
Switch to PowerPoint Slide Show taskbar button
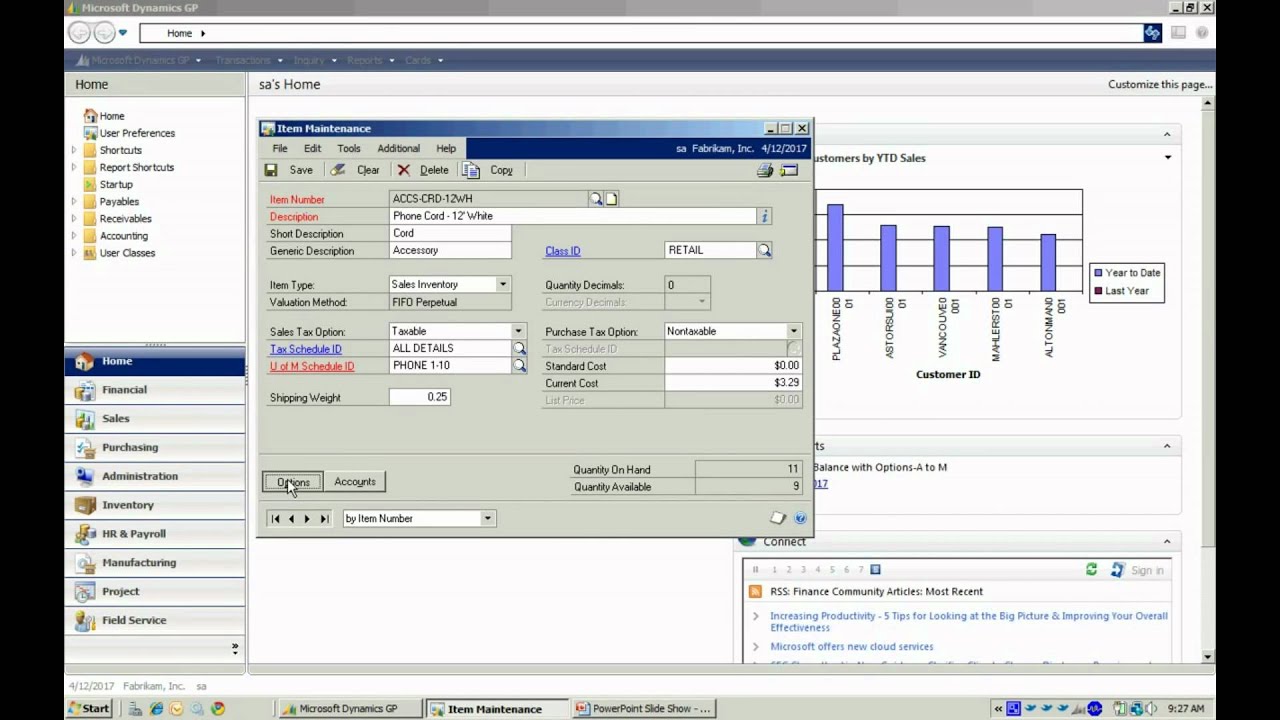(x=643, y=708)
